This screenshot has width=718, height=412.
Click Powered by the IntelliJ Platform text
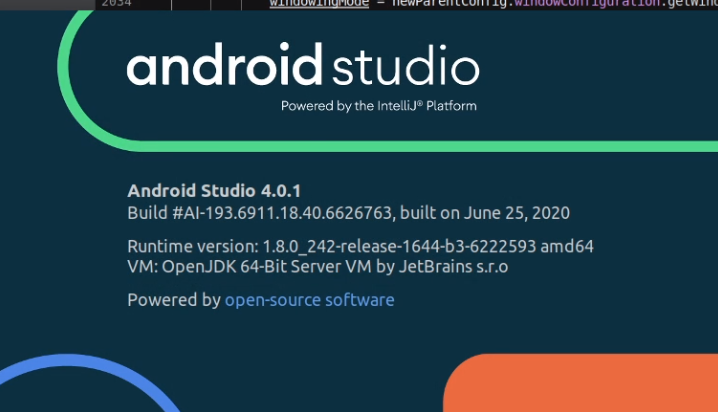point(379,106)
